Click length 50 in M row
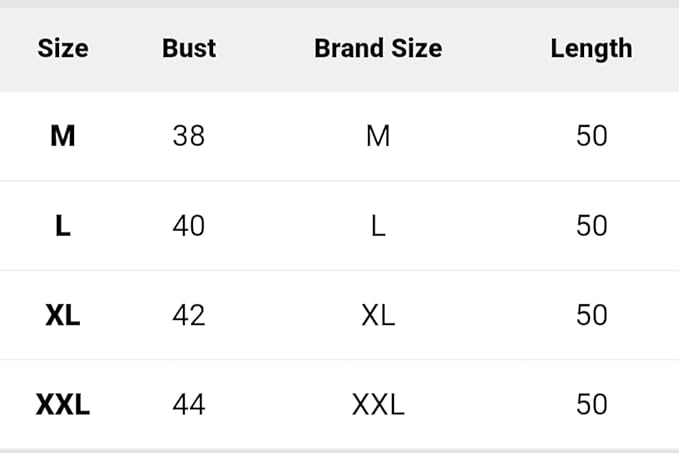Screen dimensions: 679x453 coord(591,136)
